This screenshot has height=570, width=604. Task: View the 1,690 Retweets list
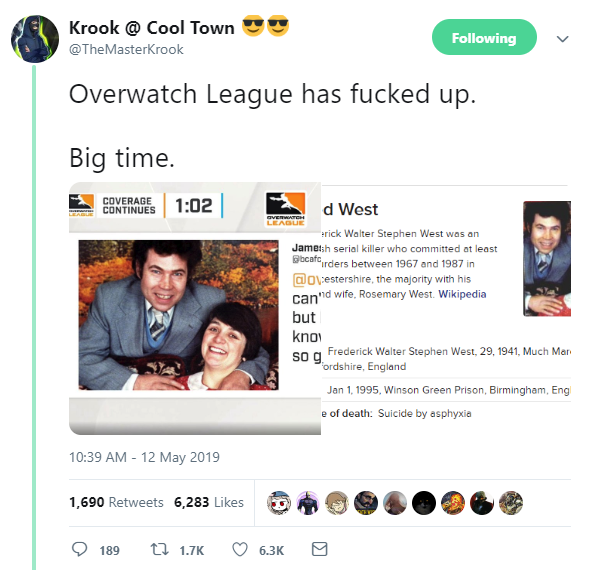(116, 502)
